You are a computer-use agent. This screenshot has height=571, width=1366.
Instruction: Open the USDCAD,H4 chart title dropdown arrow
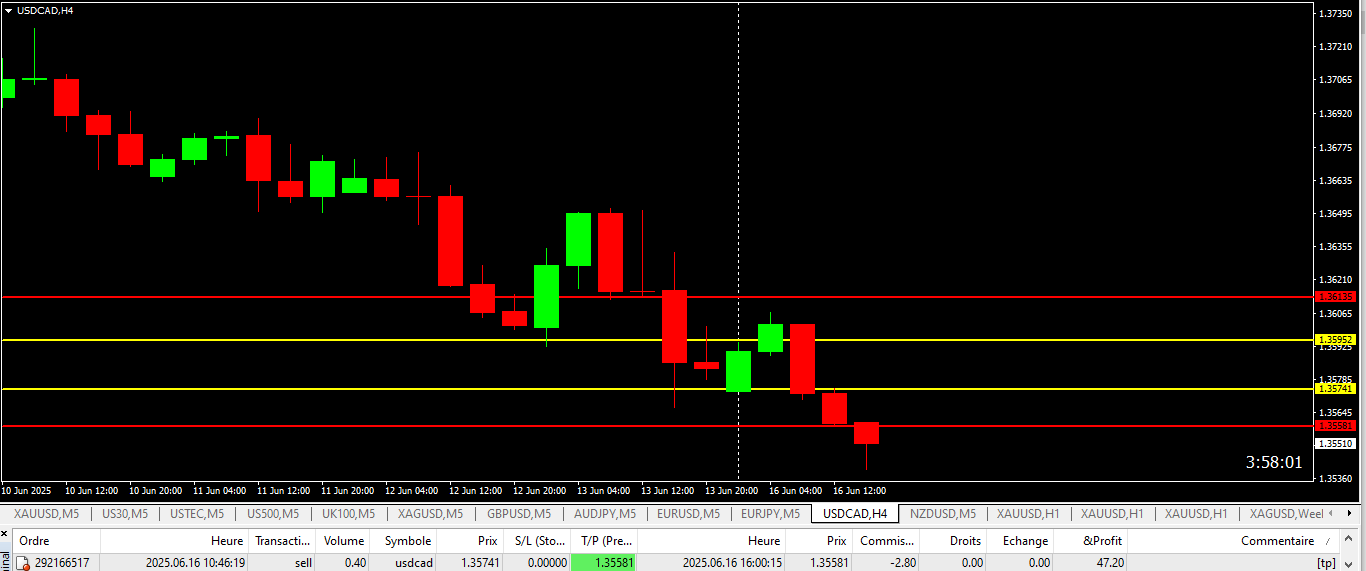pos(8,10)
